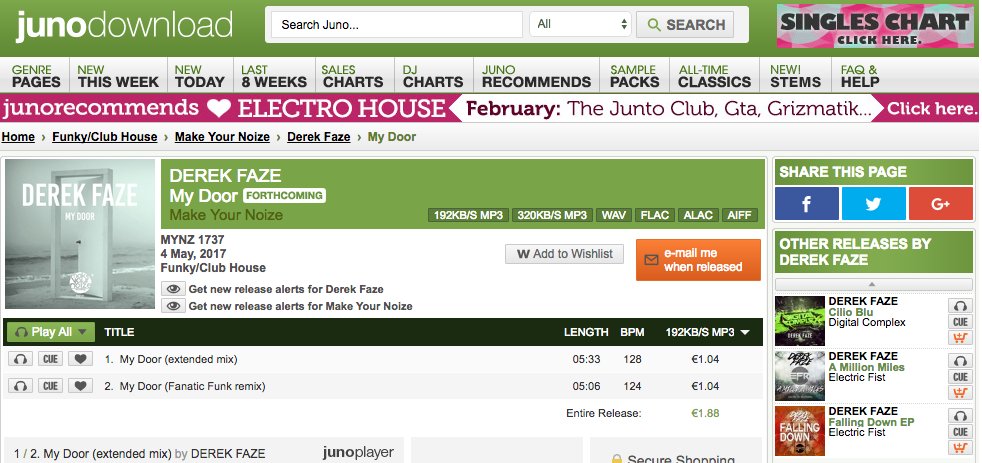Share page on Twitter
Viewport: 982px width, 463px height.
(x=873, y=204)
